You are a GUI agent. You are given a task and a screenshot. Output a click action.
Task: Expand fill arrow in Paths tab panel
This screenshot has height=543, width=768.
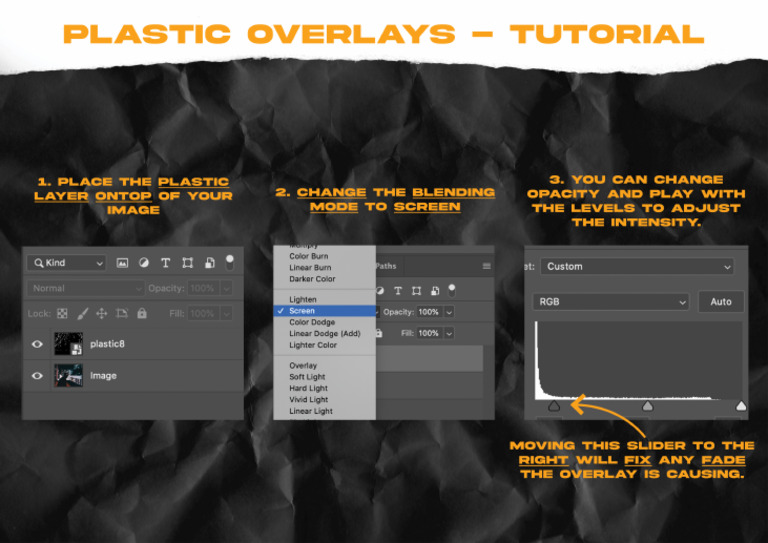click(x=449, y=333)
